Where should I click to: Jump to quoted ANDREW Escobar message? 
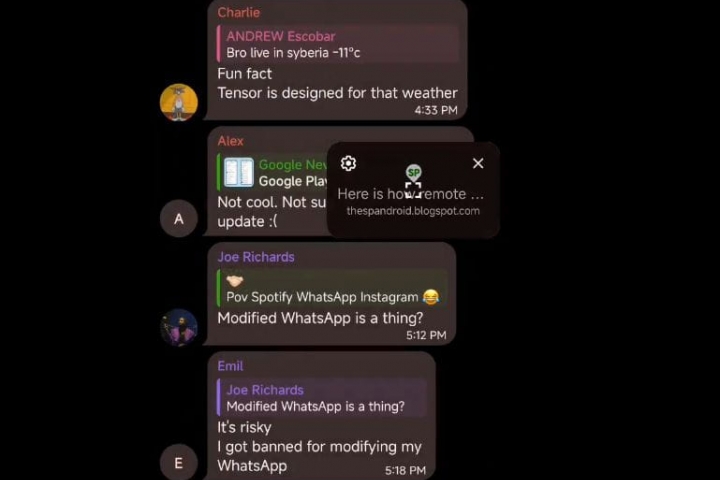[x=338, y=44]
